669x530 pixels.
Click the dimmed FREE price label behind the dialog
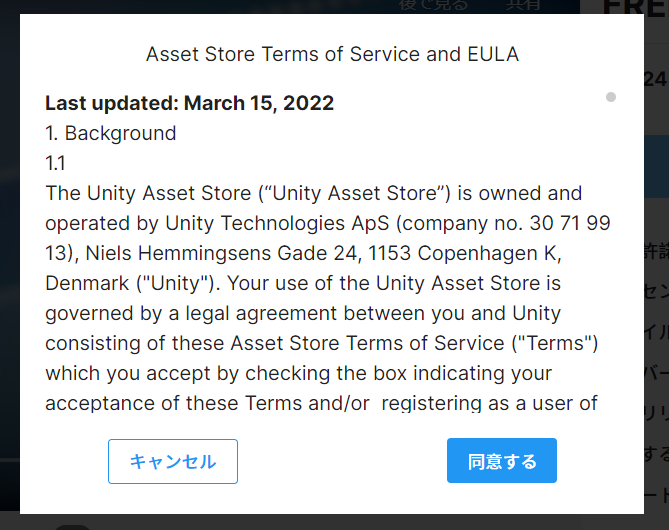pyautogui.click(x=636, y=9)
